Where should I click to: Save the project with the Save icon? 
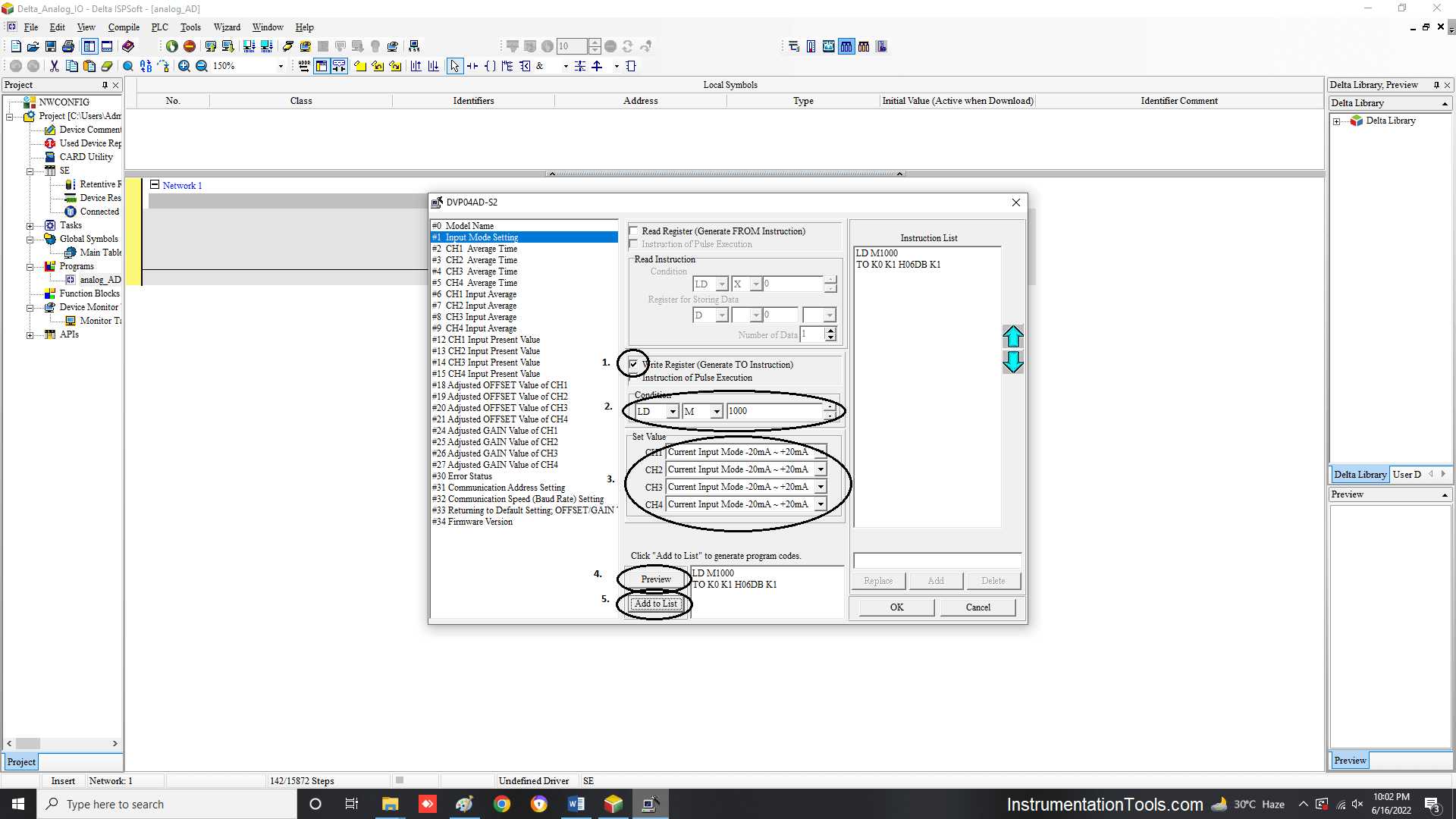tap(50, 46)
